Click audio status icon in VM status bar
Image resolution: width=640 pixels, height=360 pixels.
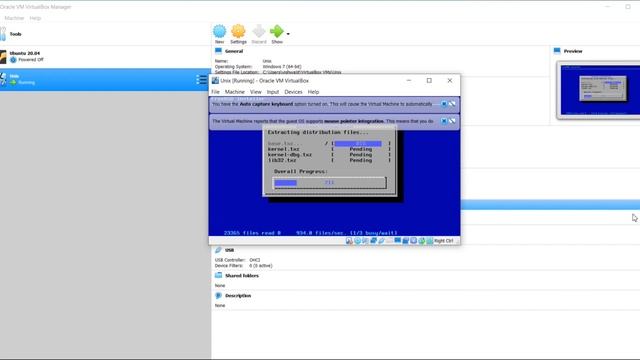click(x=365, y=241)
